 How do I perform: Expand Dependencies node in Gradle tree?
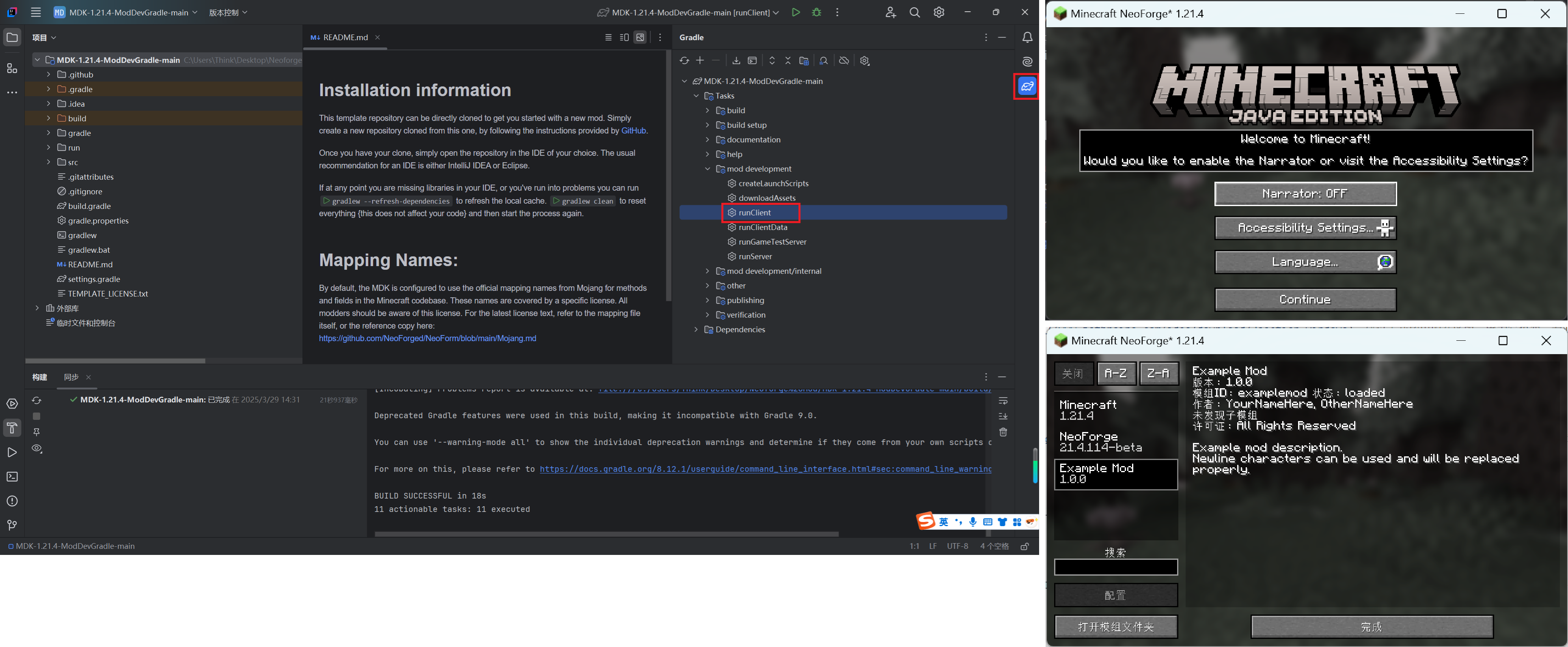point(696,329)
